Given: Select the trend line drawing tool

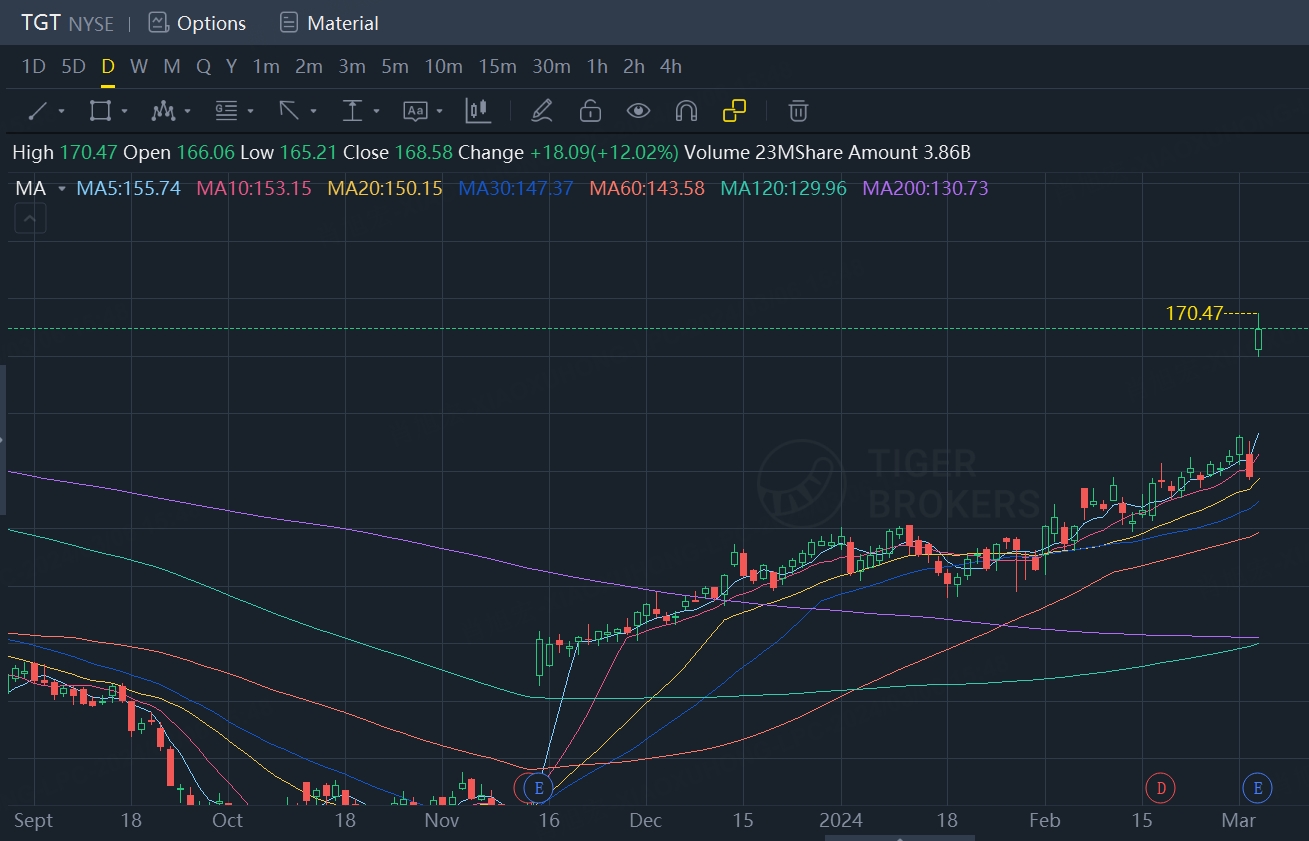Looking at the screenshot, I should tap(38, 110).
